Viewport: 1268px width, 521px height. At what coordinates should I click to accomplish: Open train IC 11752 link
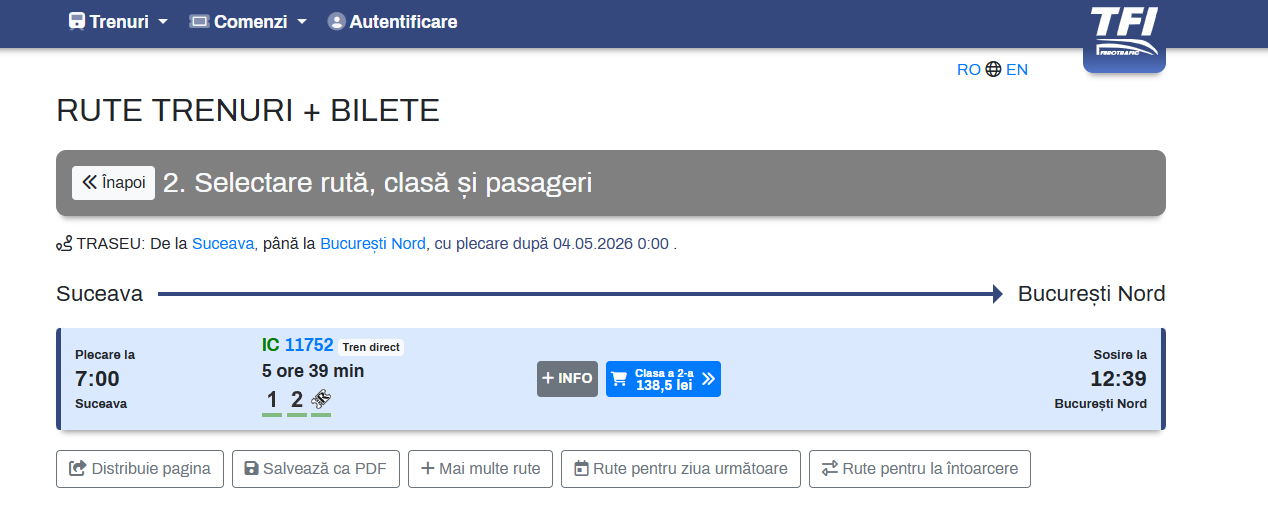[308, 345]
